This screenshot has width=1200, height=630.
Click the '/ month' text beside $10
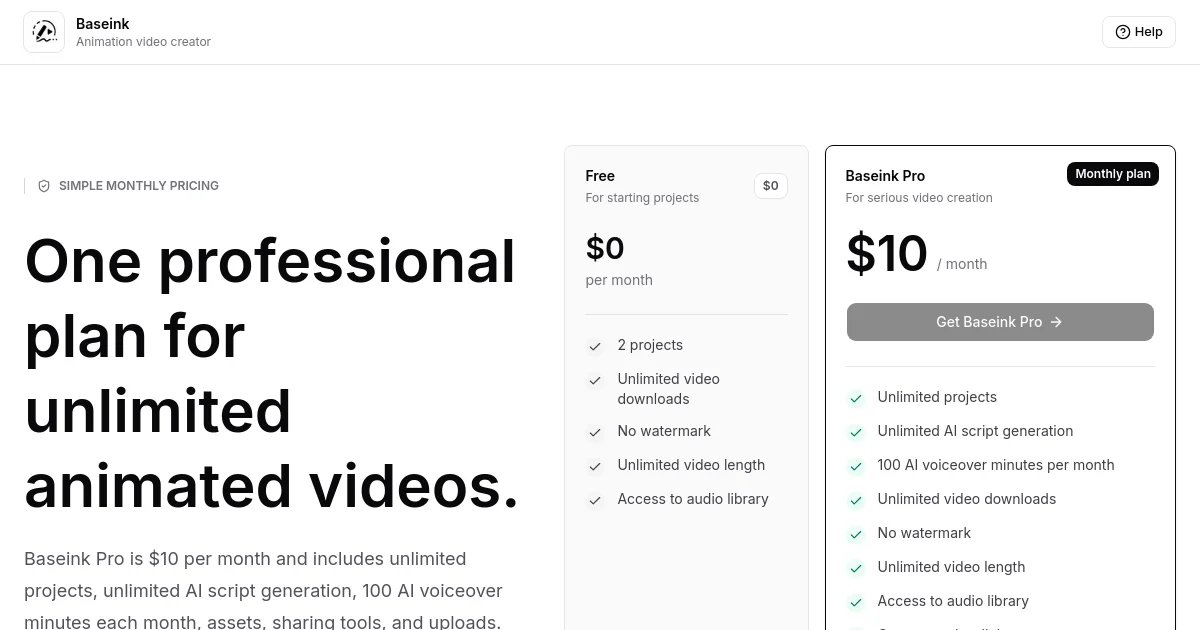tap(962, 264)
